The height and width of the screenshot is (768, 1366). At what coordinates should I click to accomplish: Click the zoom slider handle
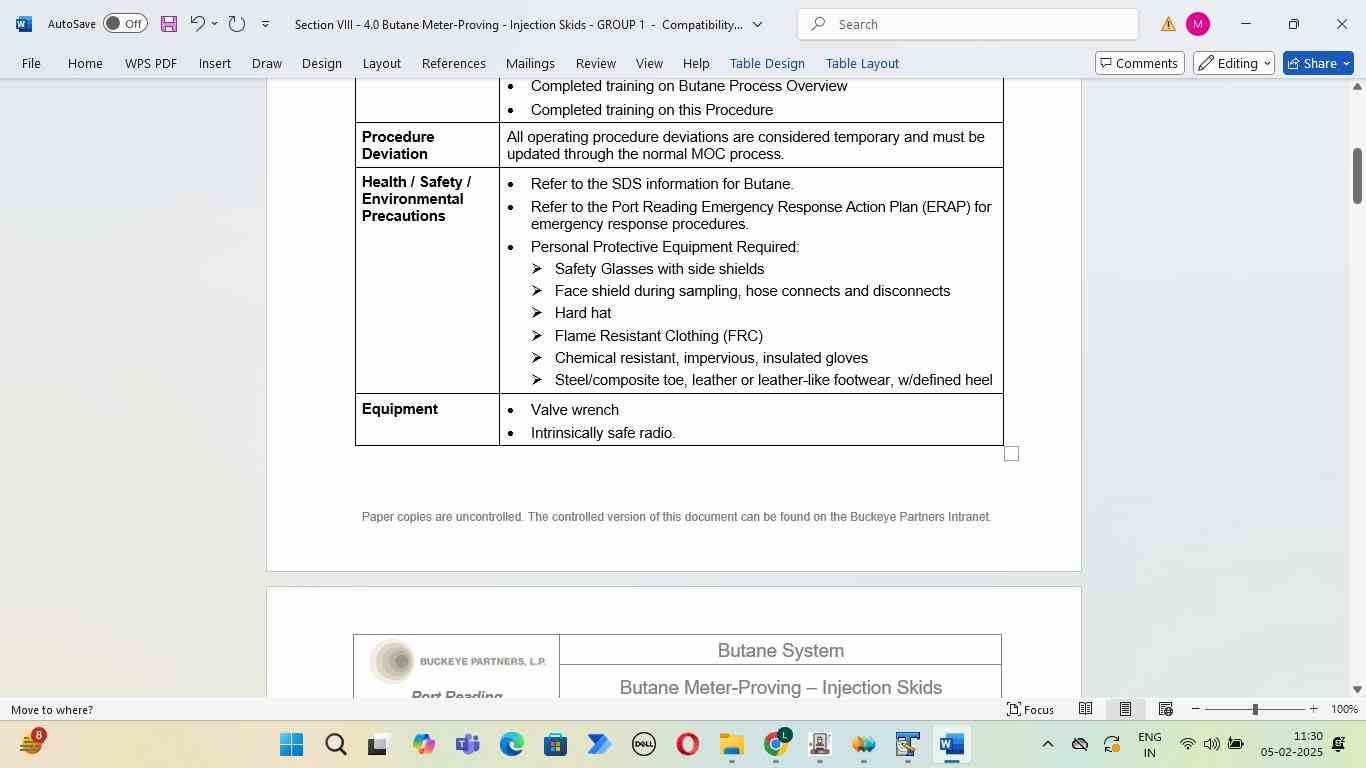tap(1255, 709)
